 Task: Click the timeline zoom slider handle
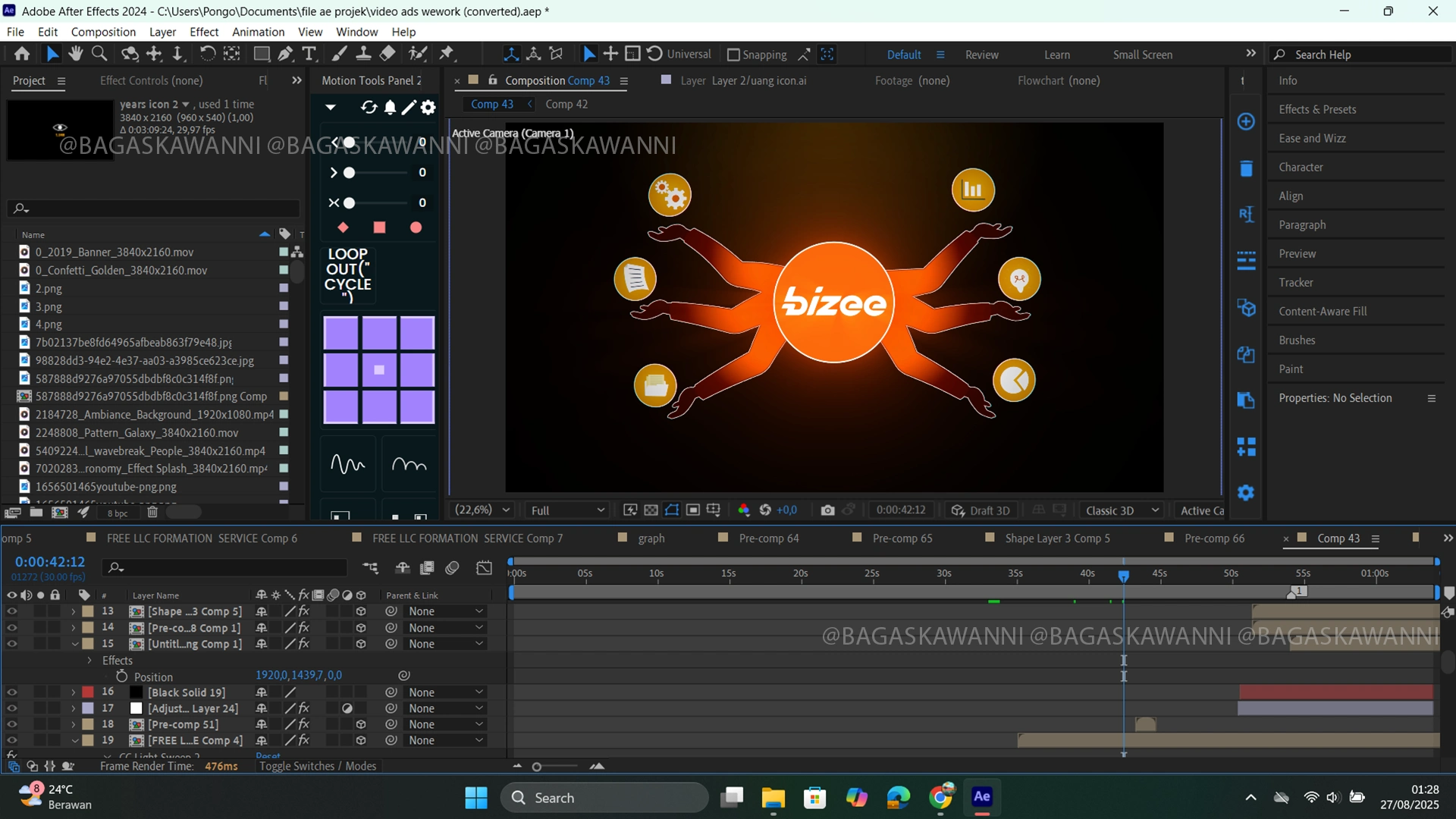[x=536, y=767]
